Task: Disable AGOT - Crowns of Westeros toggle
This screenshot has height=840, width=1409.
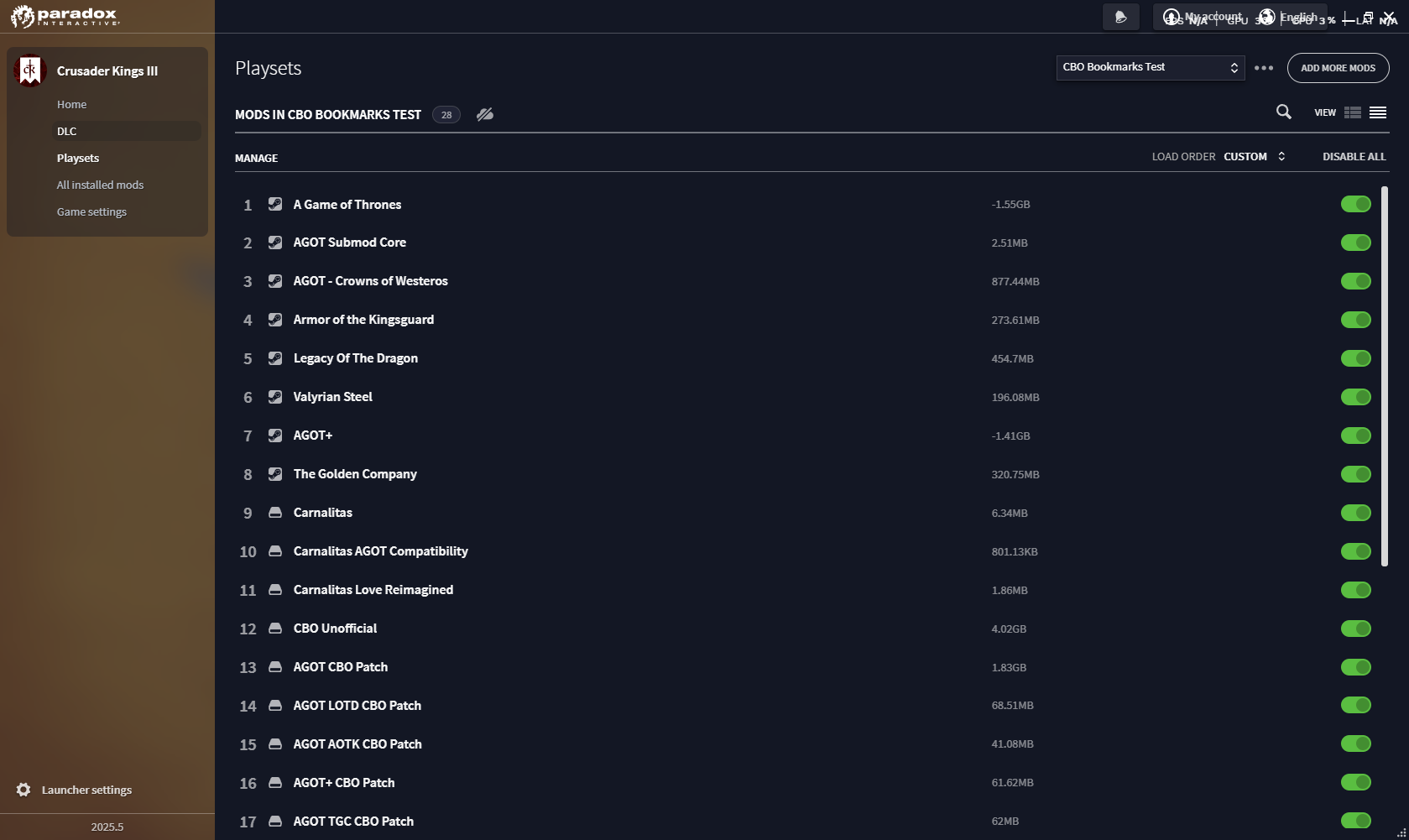Action: (x=1355, y=281)
